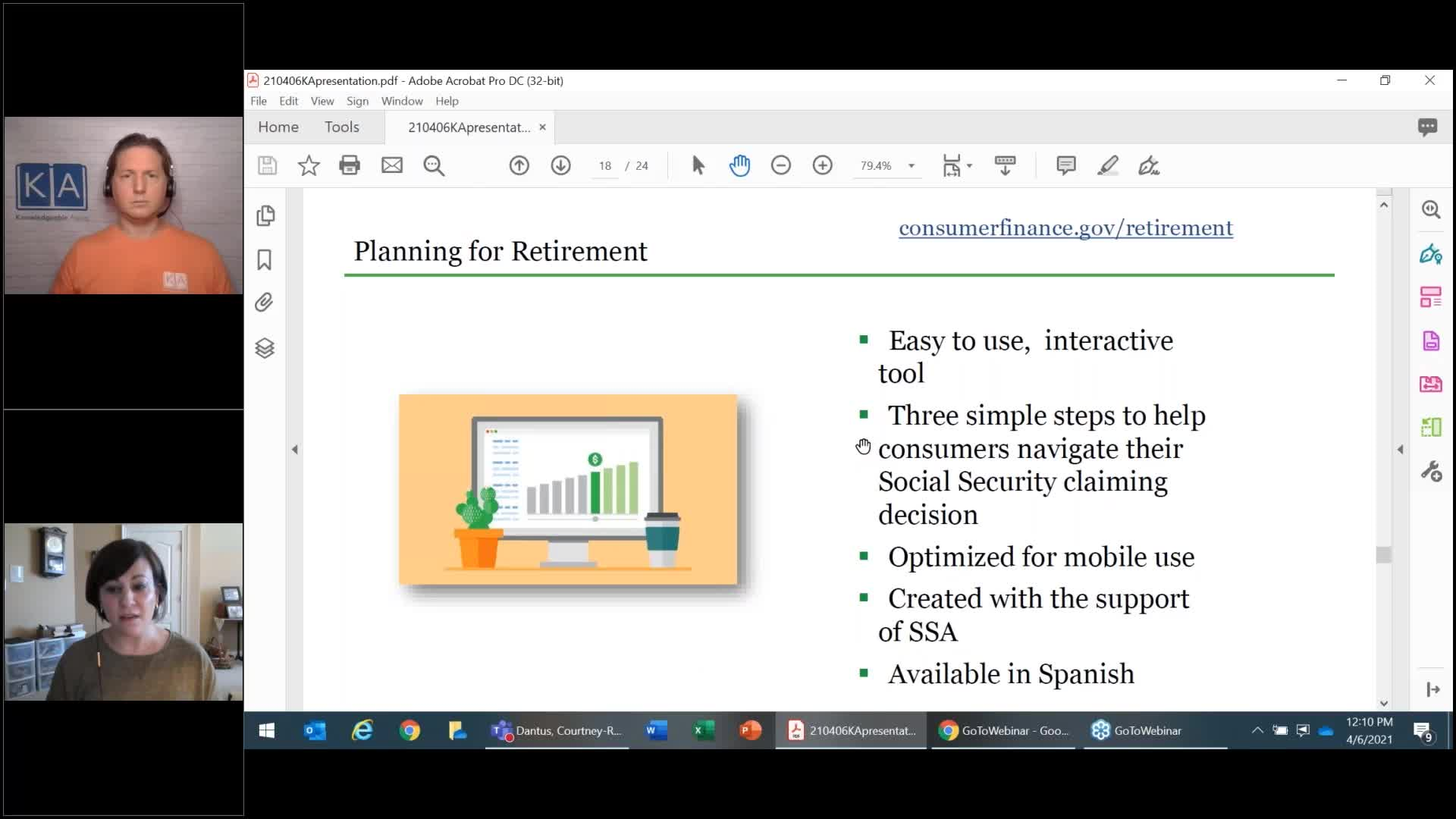Zoom in with plus button
1456x819 pixels.
[822, 165]
